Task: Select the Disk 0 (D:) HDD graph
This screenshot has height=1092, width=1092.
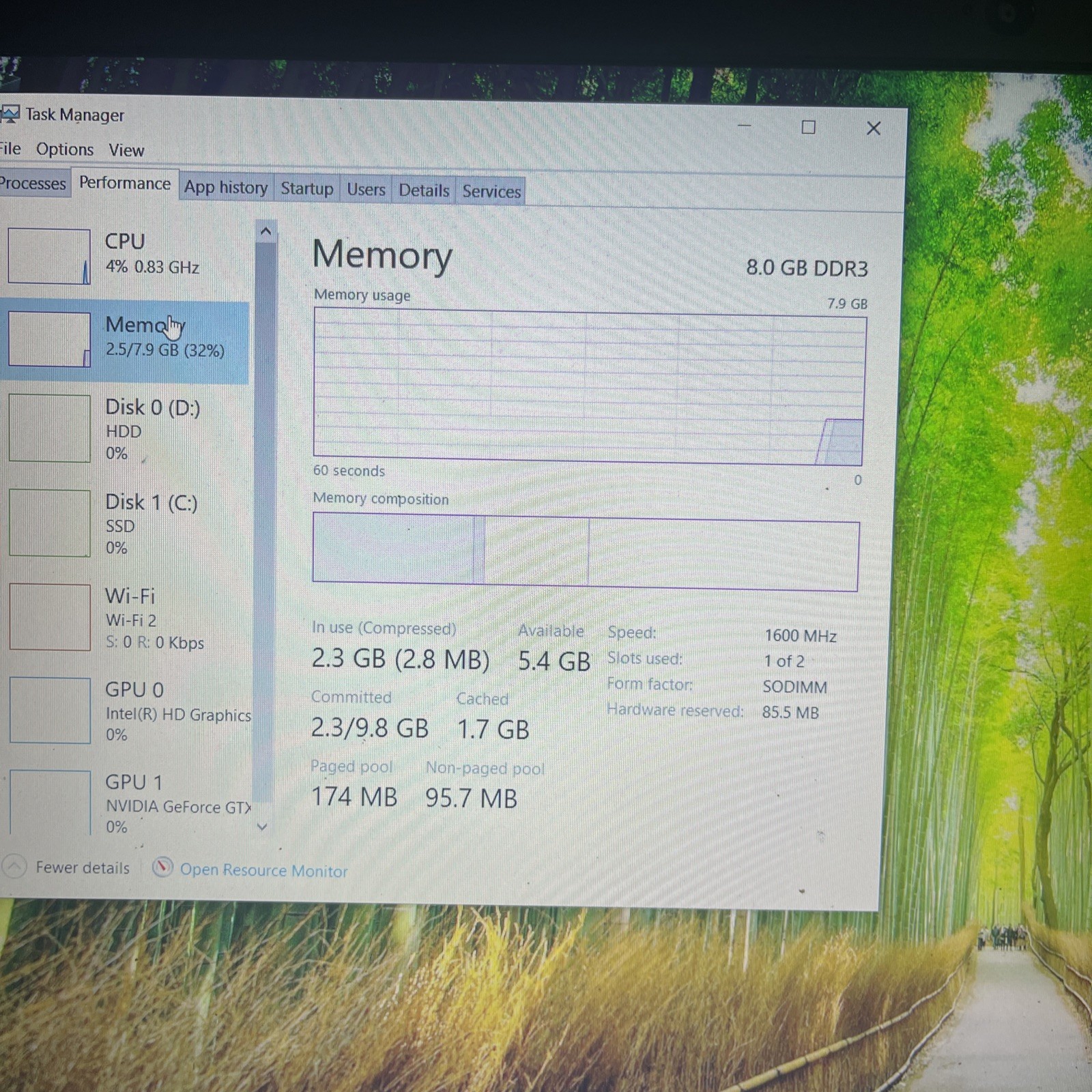Action: coord(49,429)
